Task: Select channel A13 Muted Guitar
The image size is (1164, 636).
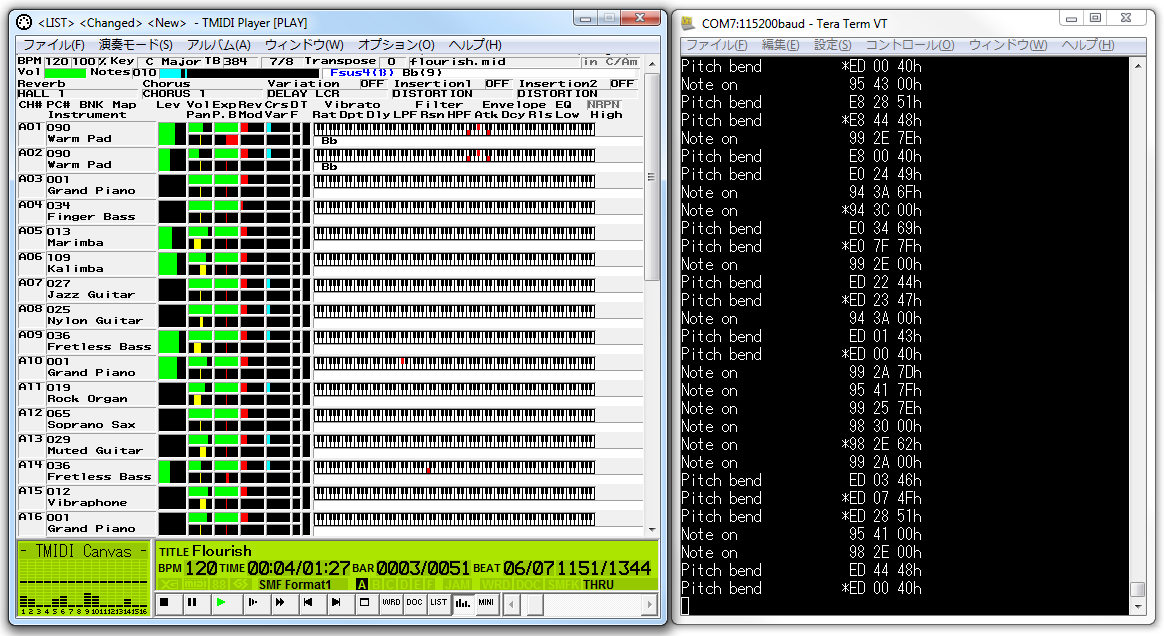Action: click(x=86, y=445)
